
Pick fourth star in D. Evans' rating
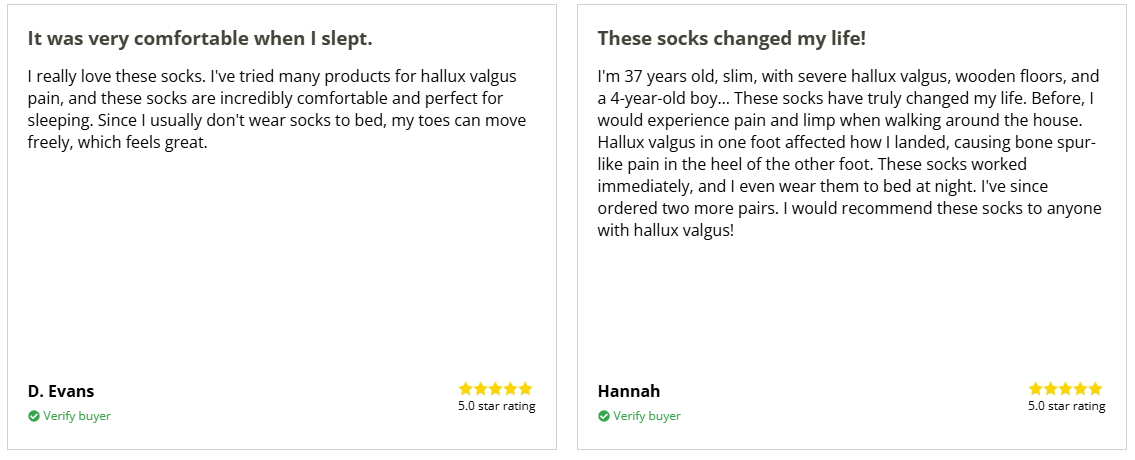pos(511,389)
